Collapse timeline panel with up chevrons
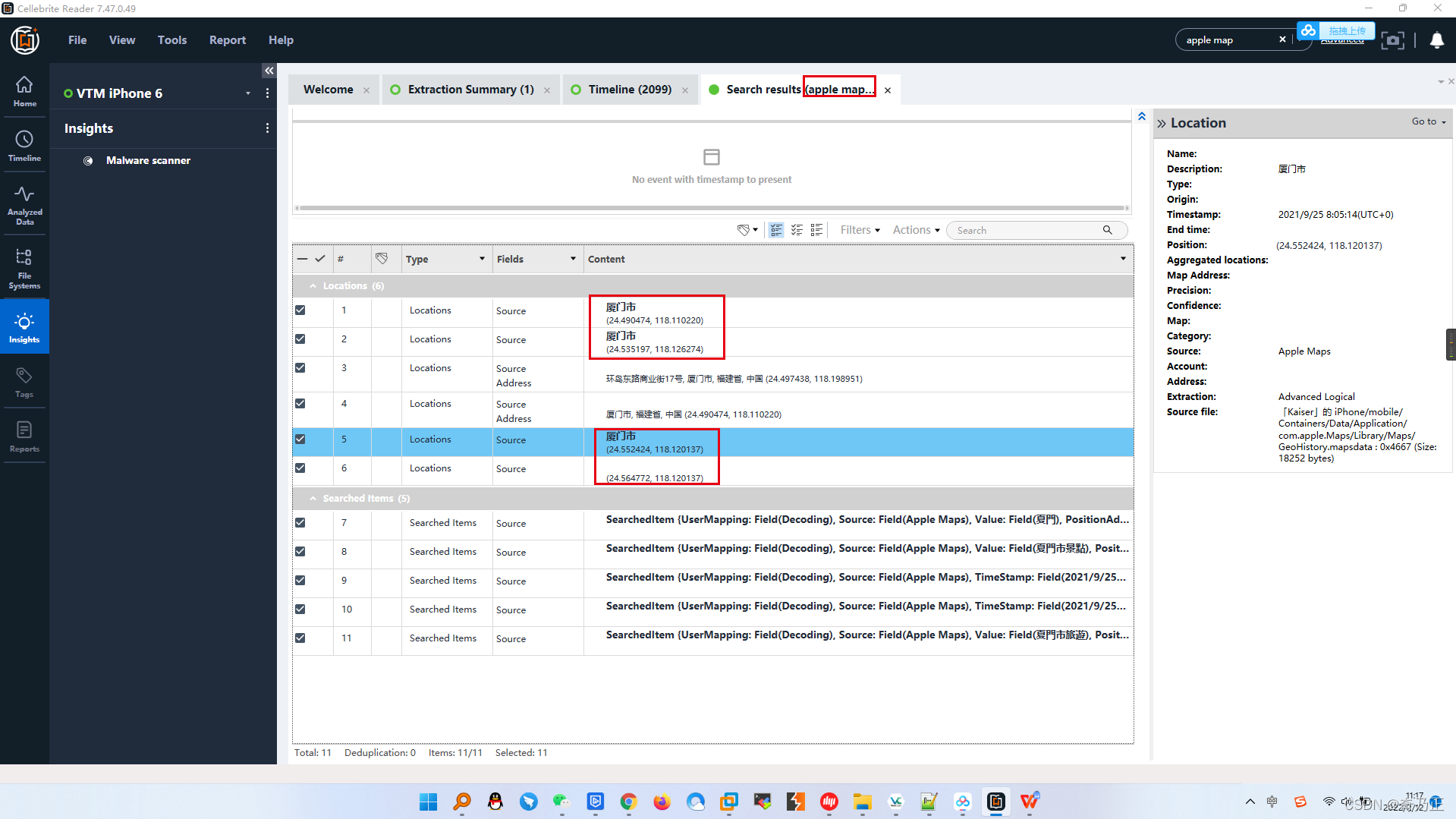The width and height of the screenshot is (1456, 819). pyautogui.click(x=1141, y=116)
